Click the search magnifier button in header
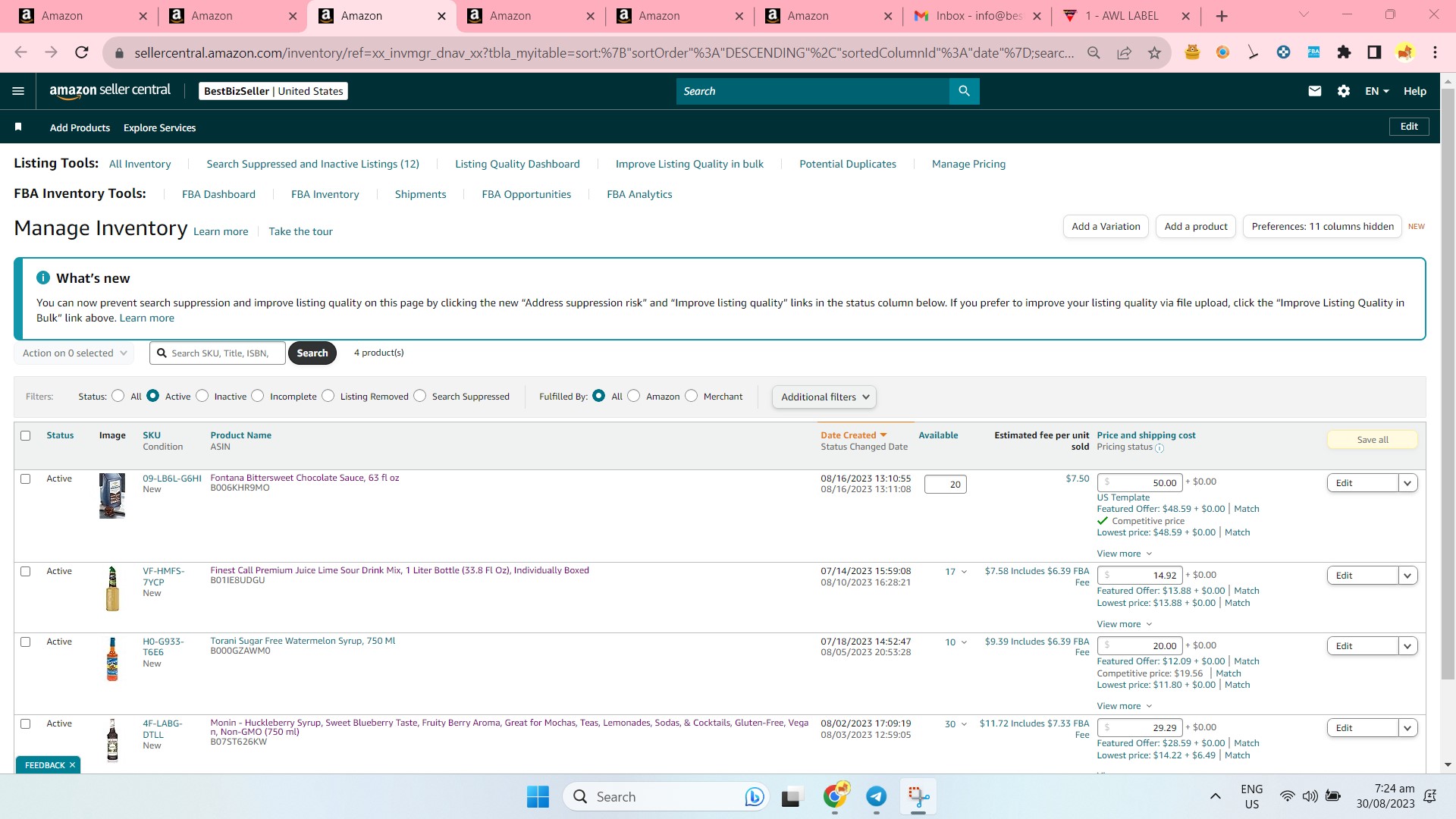The height and width of the screenshot is (819, 1456). tap(964, 91)
